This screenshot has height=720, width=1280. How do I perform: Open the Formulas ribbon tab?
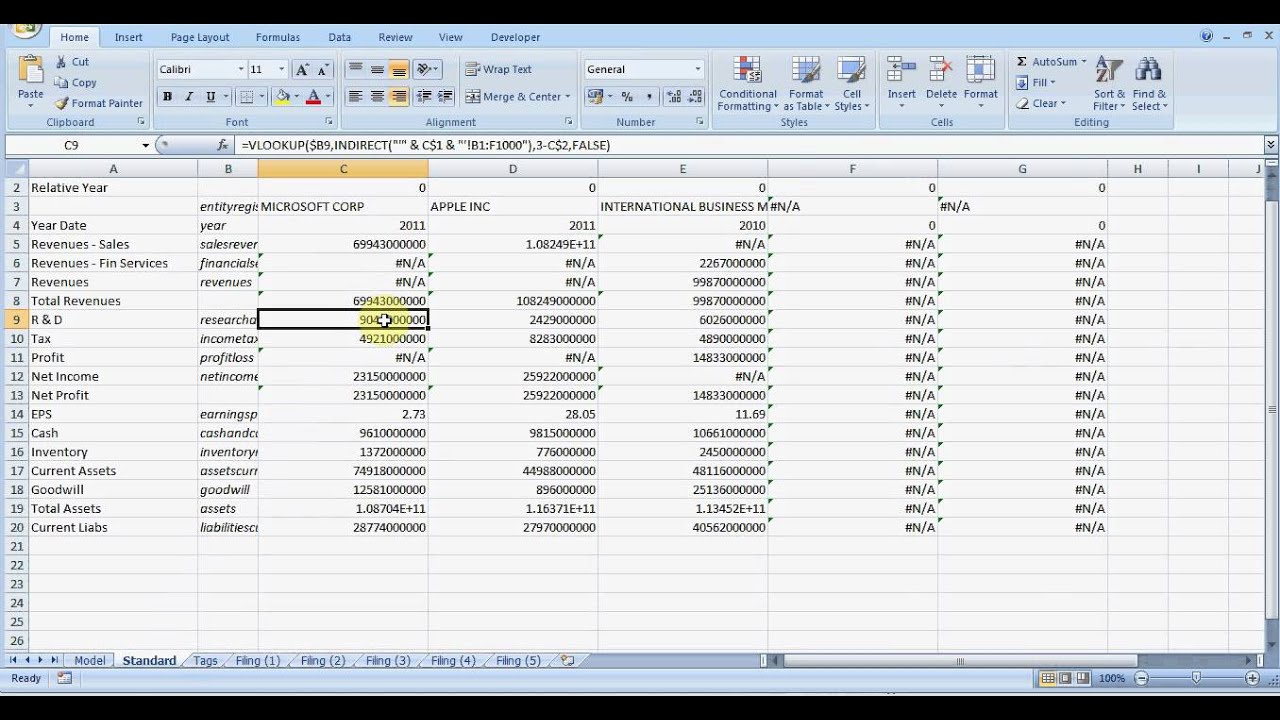coord(278,37)
